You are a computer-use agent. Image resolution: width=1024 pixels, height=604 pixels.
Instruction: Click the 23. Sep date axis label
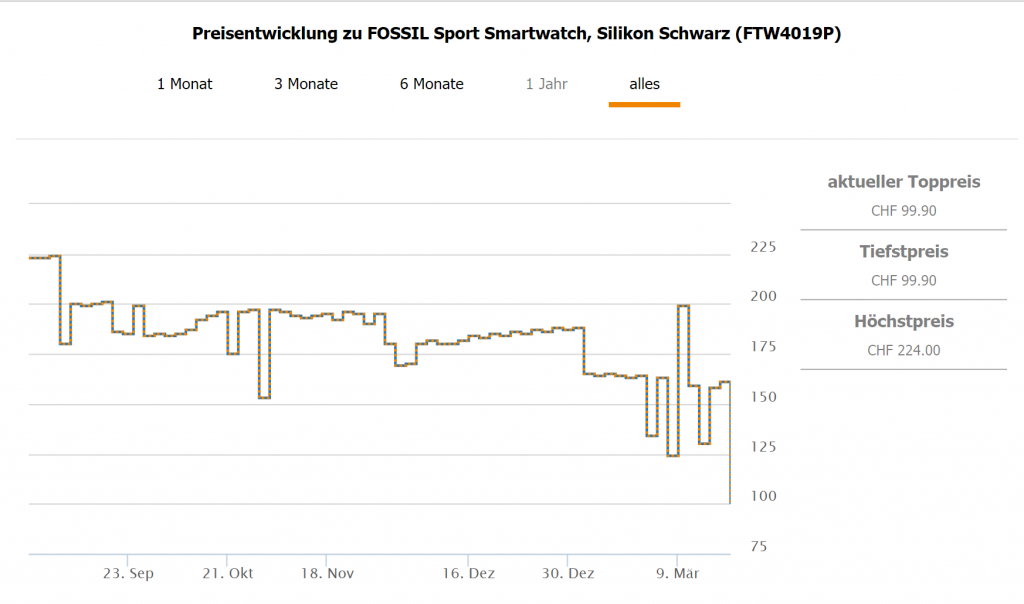129,574
